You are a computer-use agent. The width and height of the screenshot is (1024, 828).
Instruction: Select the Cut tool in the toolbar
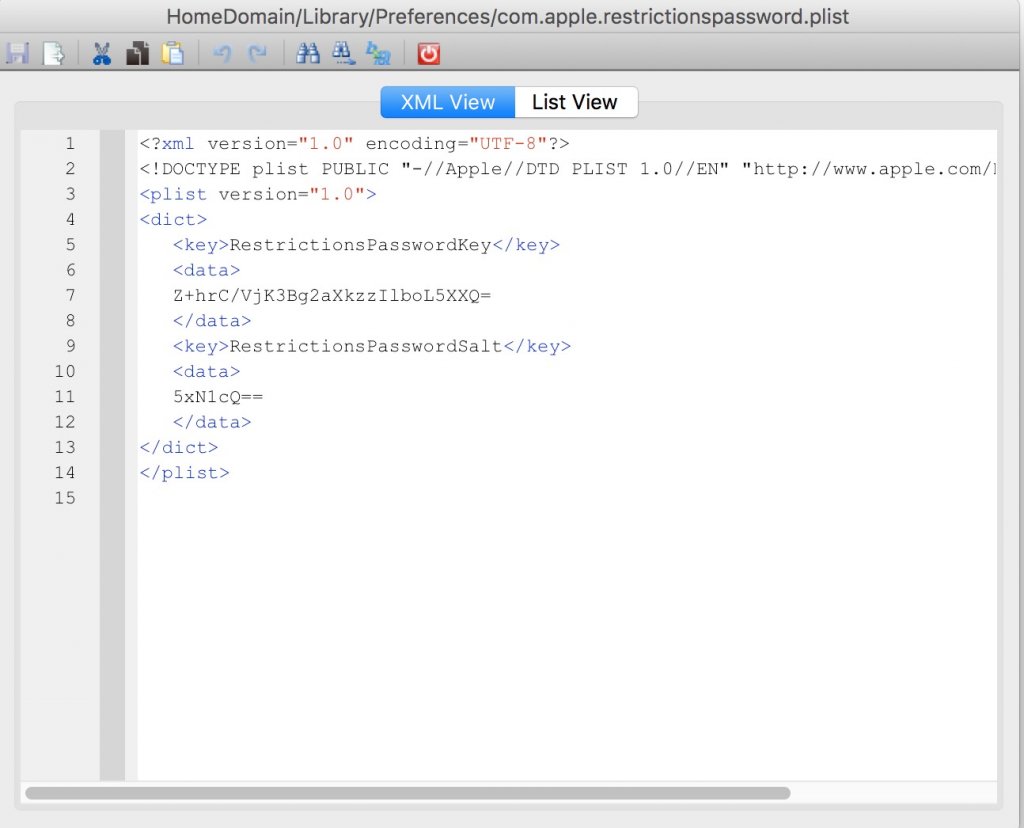(x=101, y=53)
